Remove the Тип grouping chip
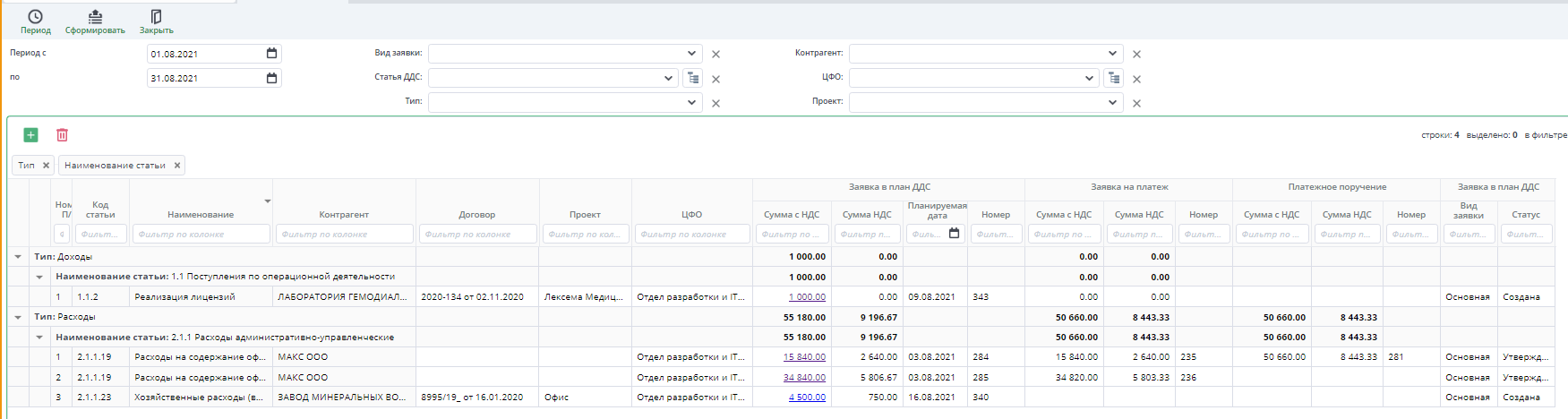 pyautogui.click(x=46, y=166)
